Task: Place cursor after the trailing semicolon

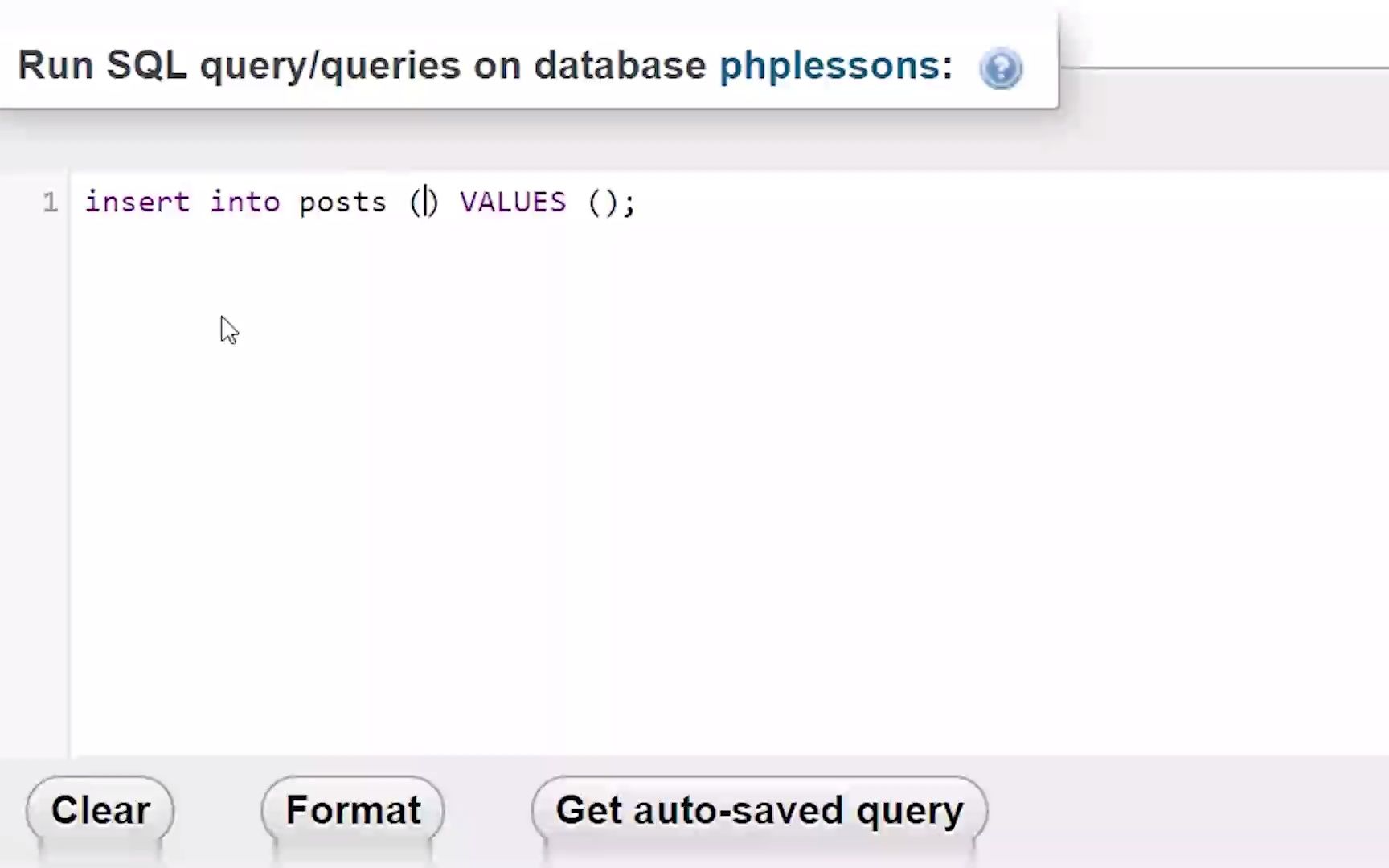Action: (638, 202)
